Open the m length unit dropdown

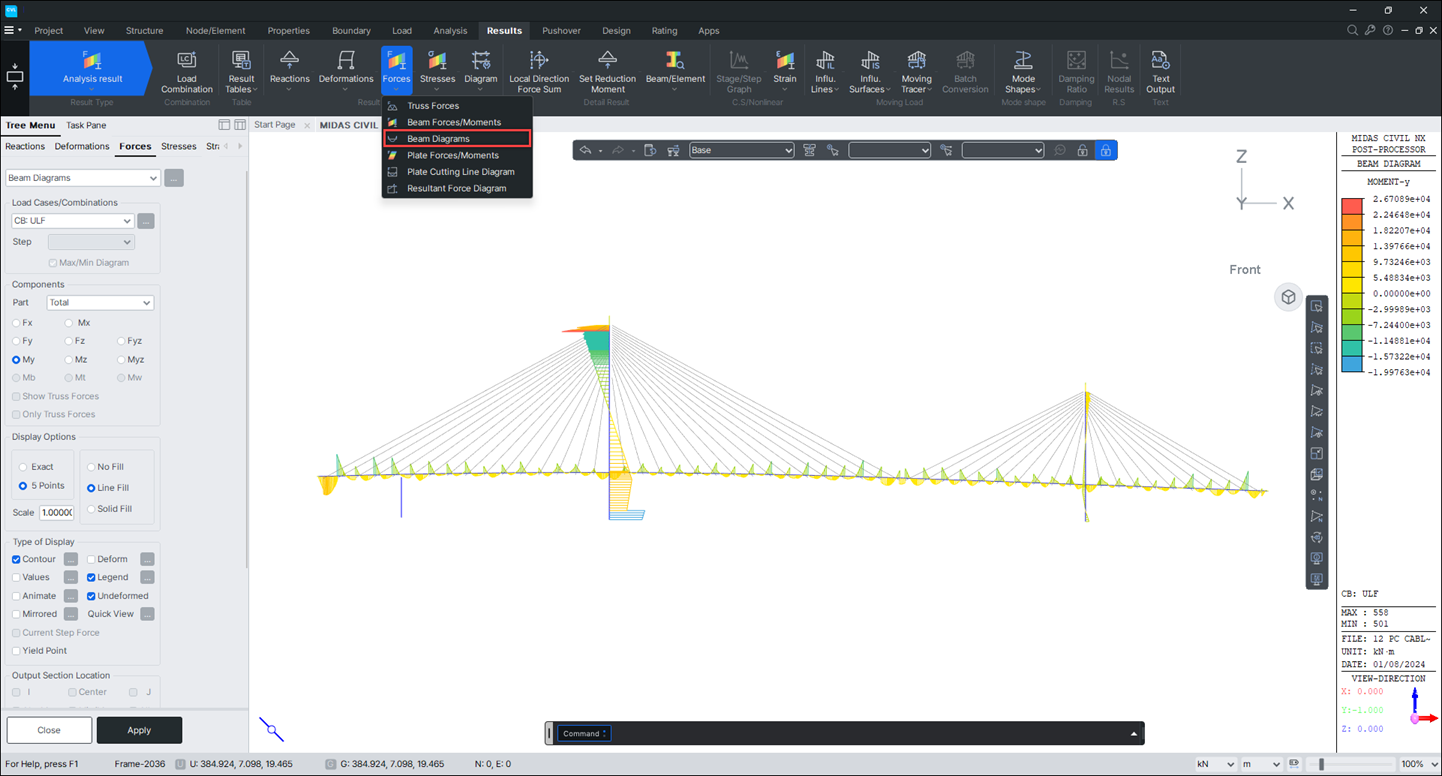(x=1261, y=764)
